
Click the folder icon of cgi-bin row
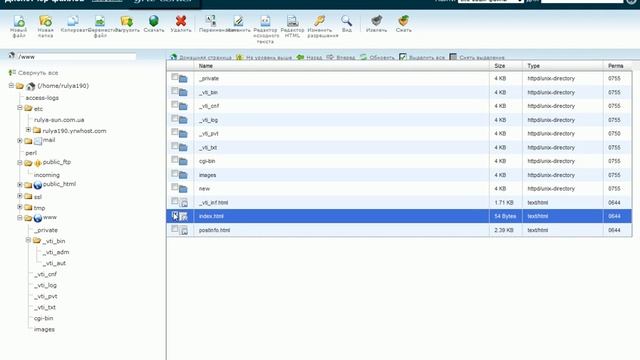(x=183, y=162)
